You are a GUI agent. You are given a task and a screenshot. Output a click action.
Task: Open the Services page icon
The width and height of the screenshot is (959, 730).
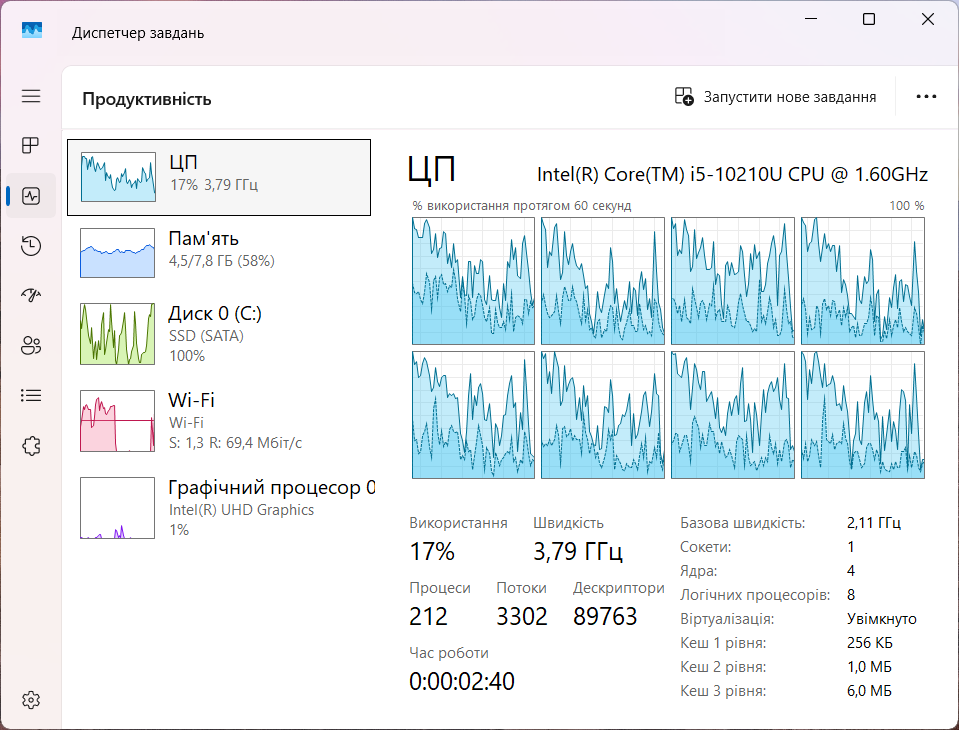(x=31, y=446)
